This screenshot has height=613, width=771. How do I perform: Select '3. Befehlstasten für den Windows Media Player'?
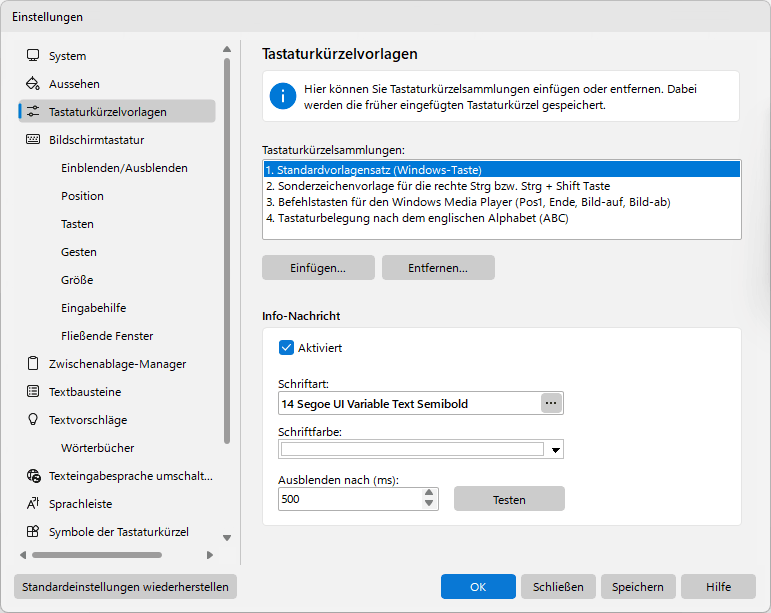click(502, 202)
